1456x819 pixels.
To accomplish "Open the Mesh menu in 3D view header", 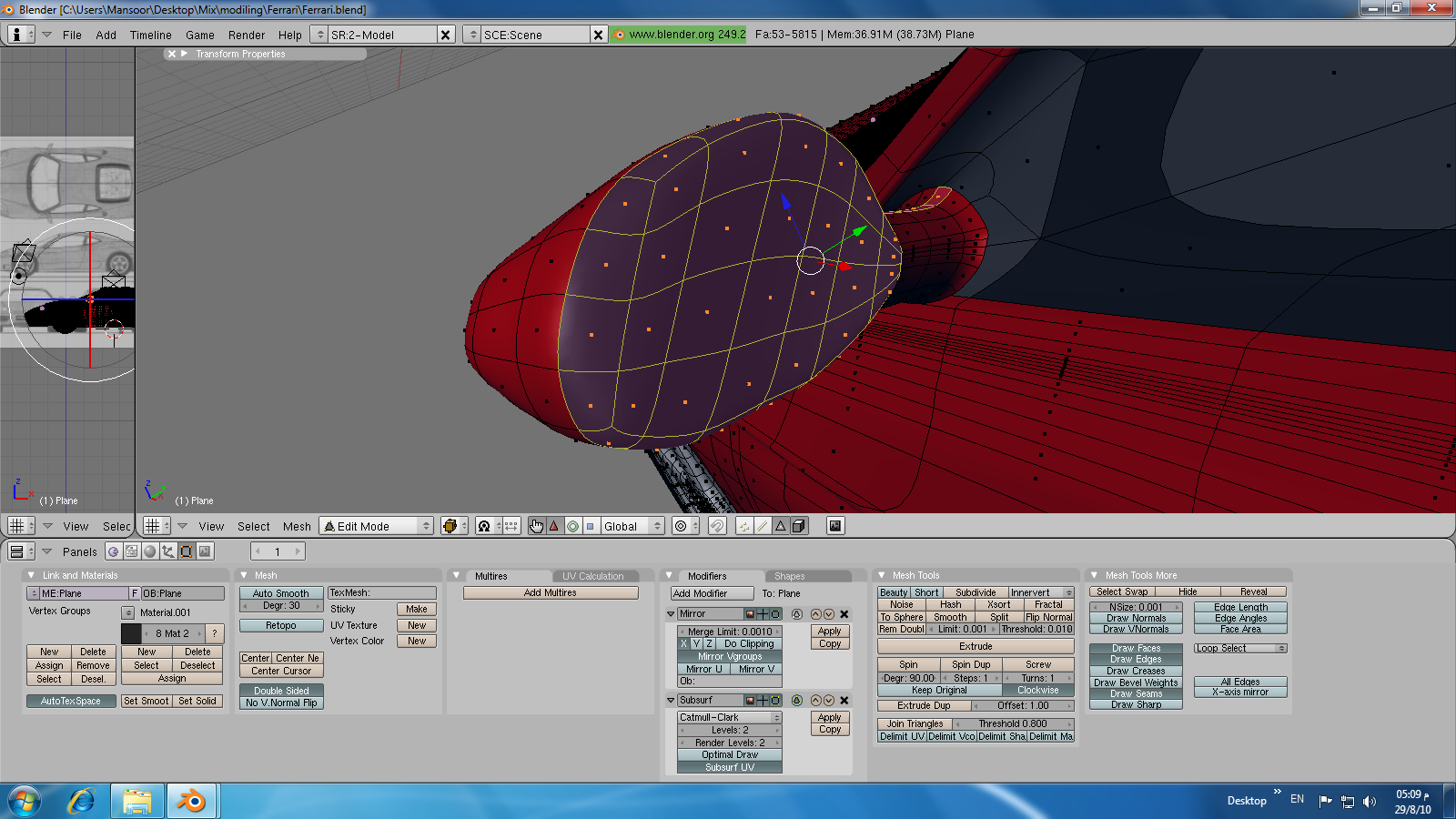I will (x=297, y=526).
